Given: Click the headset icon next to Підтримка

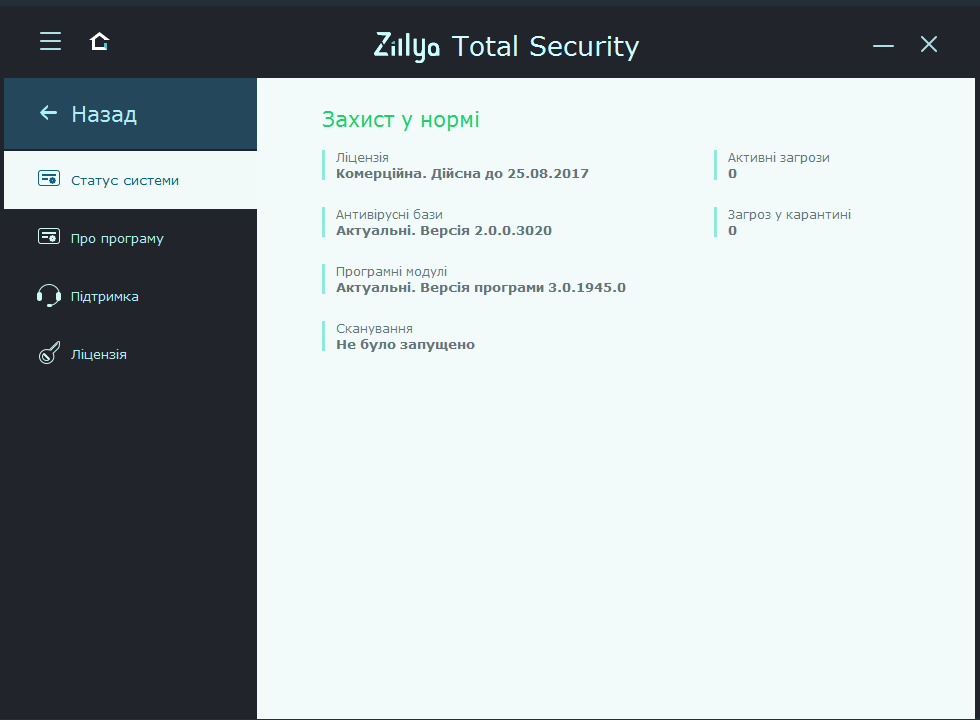Looking at the screenshot, I should pos(47,296).
